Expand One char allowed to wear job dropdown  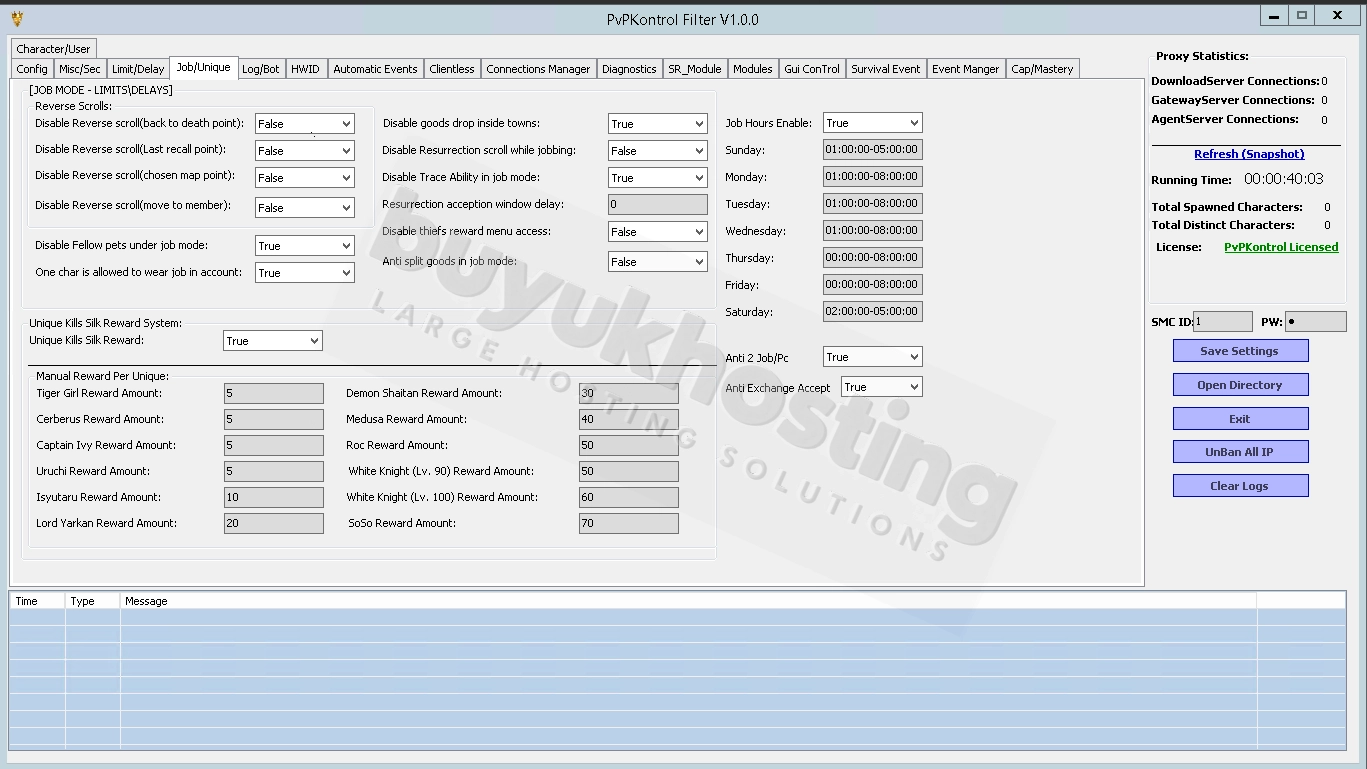(x=304, y=273)
